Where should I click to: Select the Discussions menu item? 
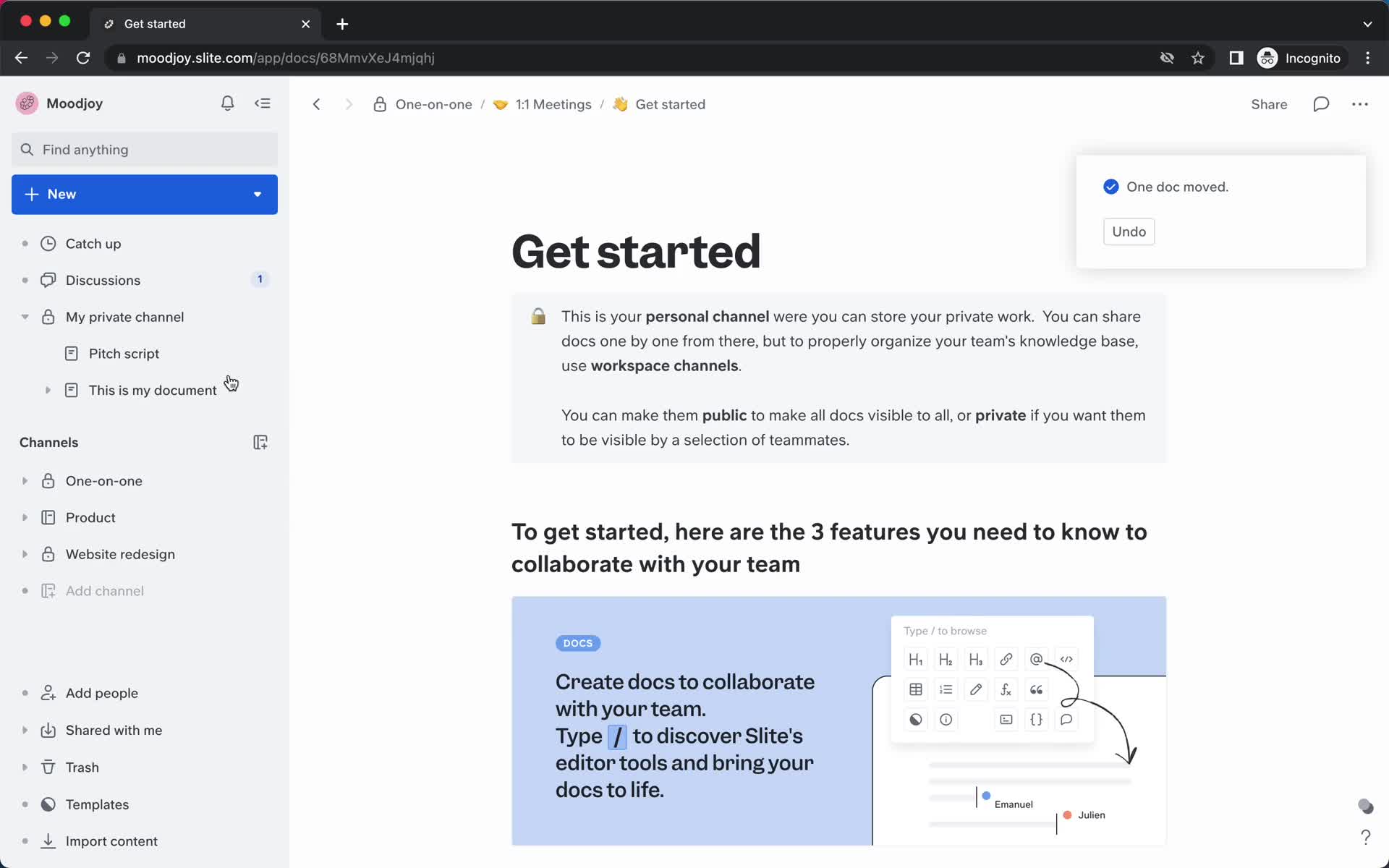[103, 279]
